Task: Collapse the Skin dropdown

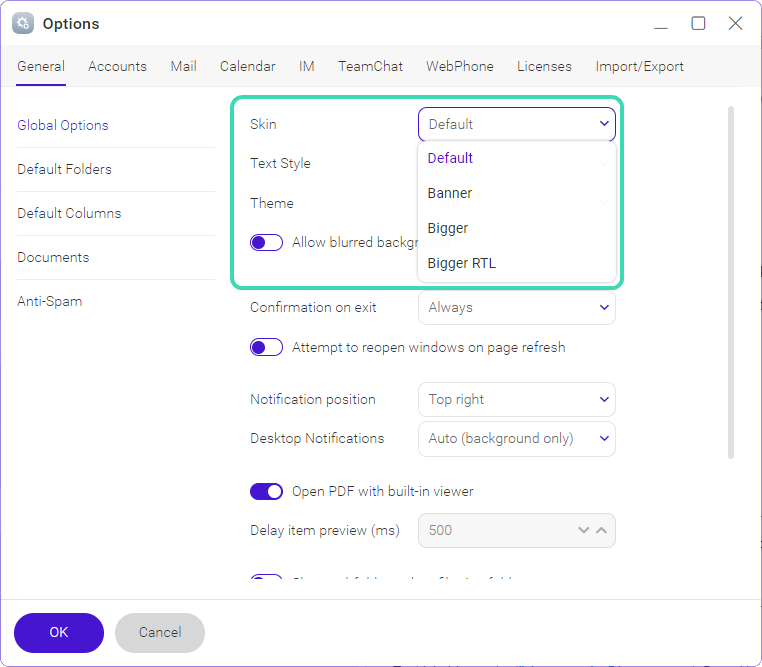Action: (x=517, y=124)
